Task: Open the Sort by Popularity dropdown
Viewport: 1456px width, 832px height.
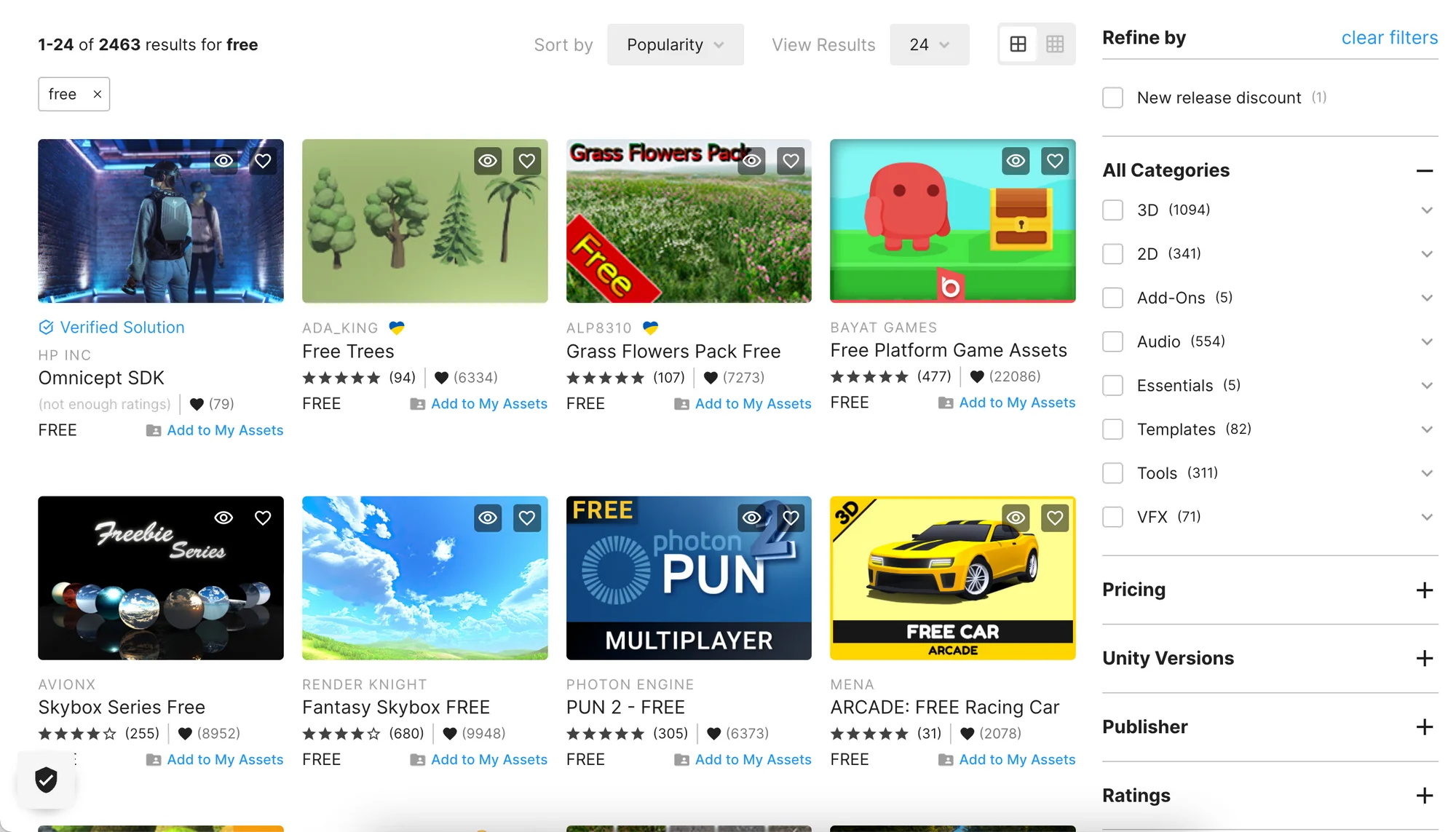Action: (x=675, y=44)
